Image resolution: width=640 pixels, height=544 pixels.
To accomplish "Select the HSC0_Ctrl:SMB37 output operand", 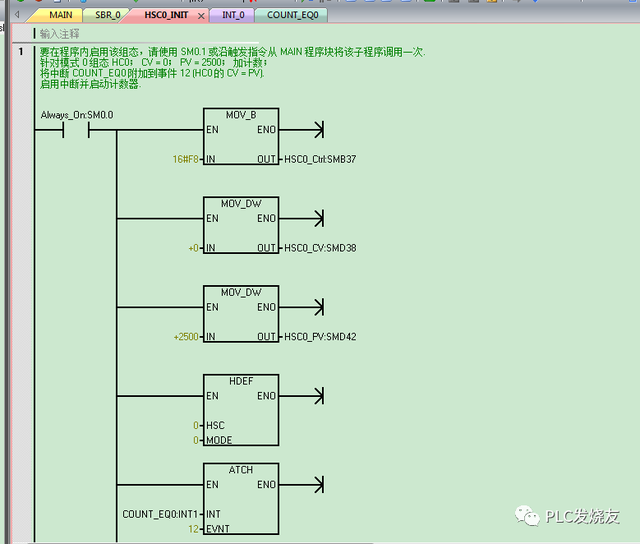I will (x=320, y=159).
